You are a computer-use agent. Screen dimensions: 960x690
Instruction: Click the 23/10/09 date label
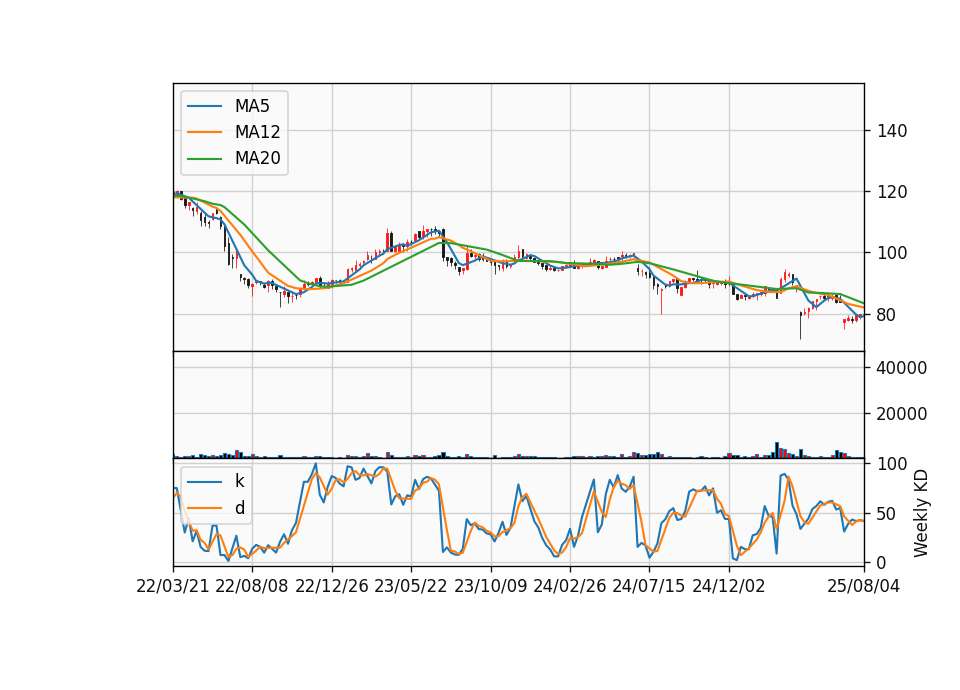pyautogui.click(x=490, y=586)
